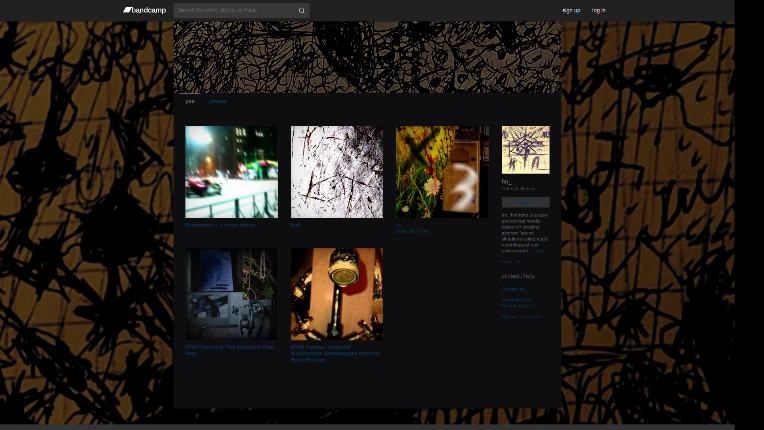This screenshot has width=764, height=430.
Task: Open the white scratched texture album cover
Action: click(x=337, y=172)
